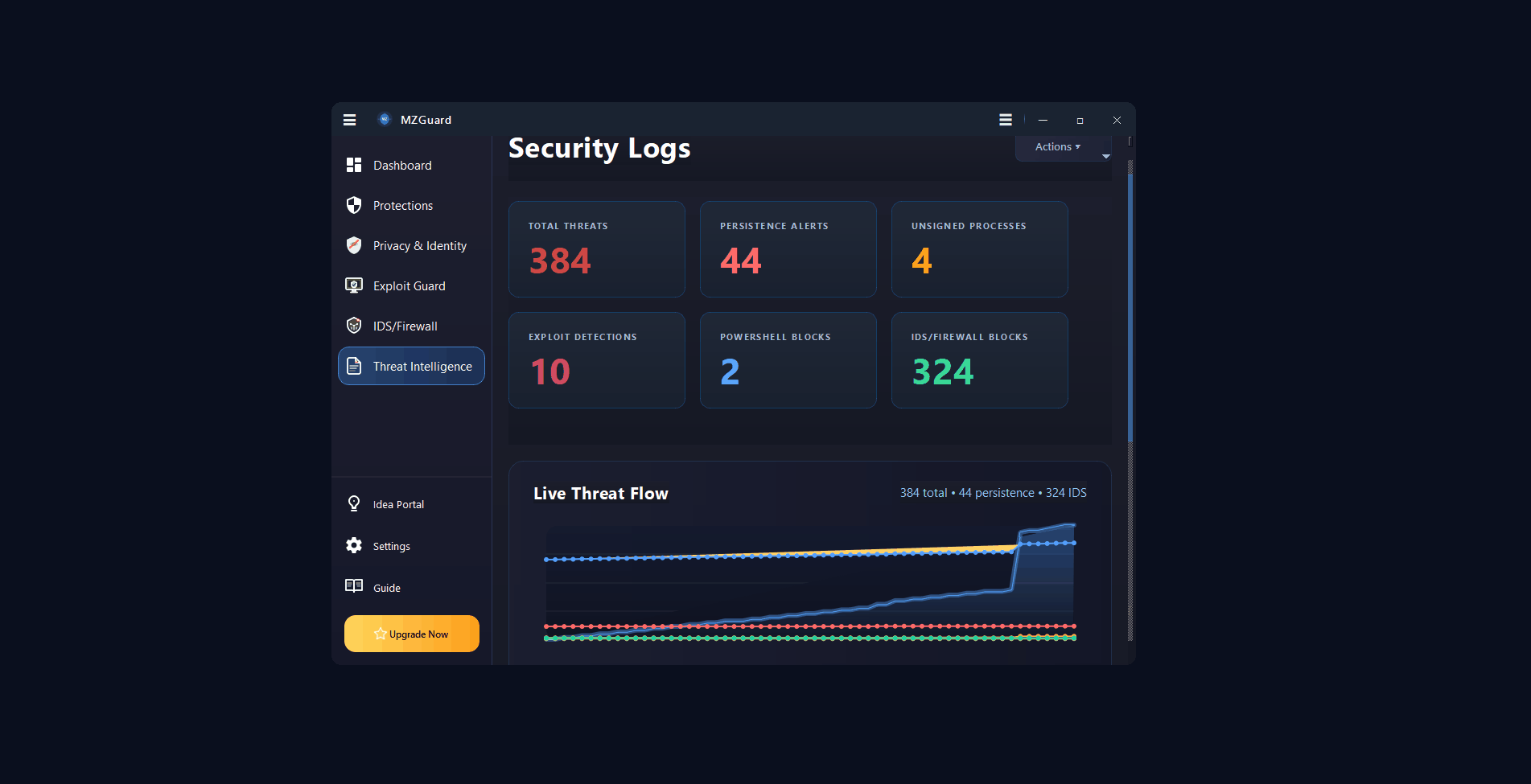Viewport: 1531px width, 784px height.
Task: Open Settings via the gear icon
Action: [354, 546]
